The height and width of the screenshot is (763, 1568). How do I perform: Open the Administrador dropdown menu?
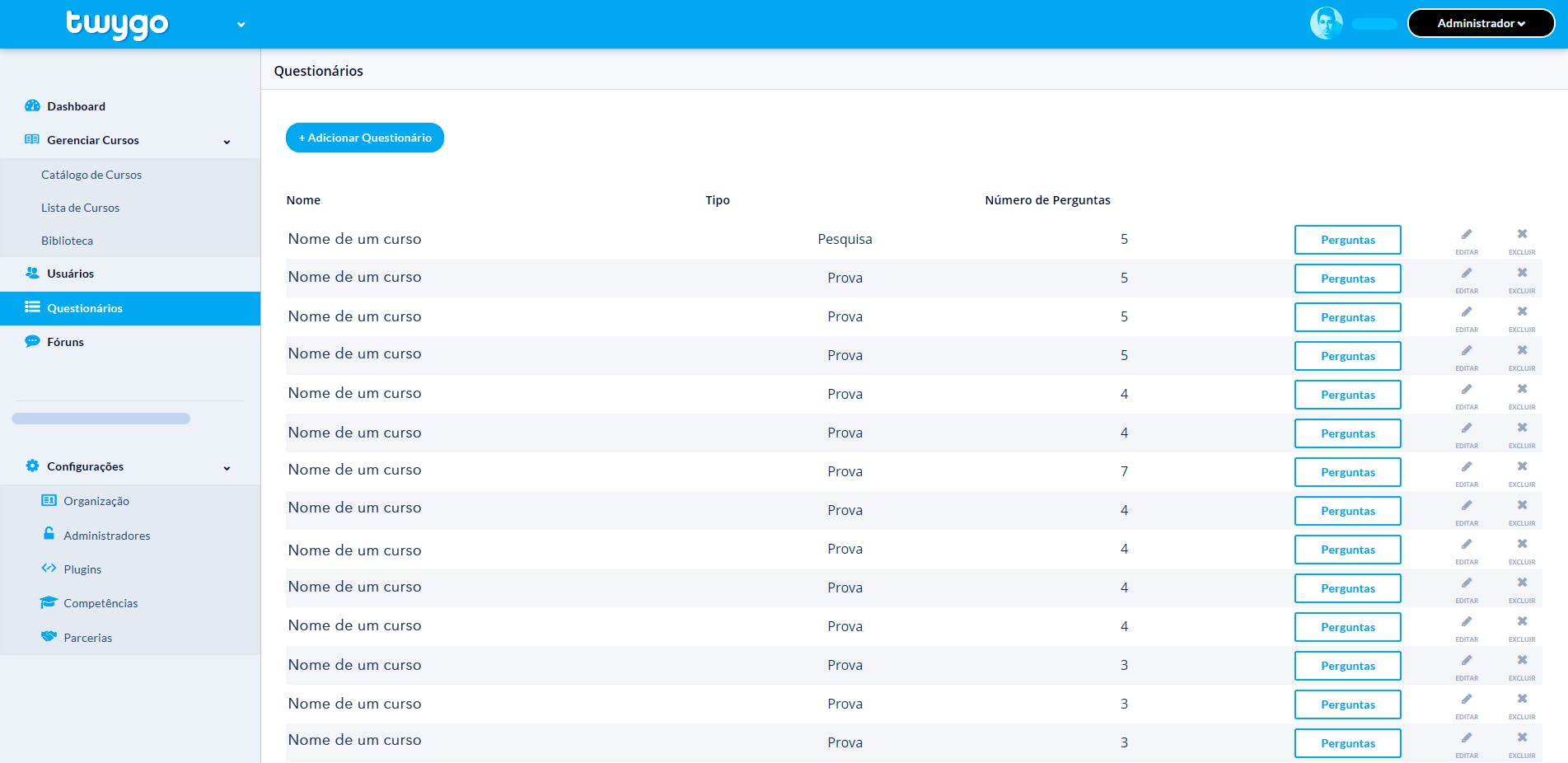pyautogui.click(x=1481, y=23)
